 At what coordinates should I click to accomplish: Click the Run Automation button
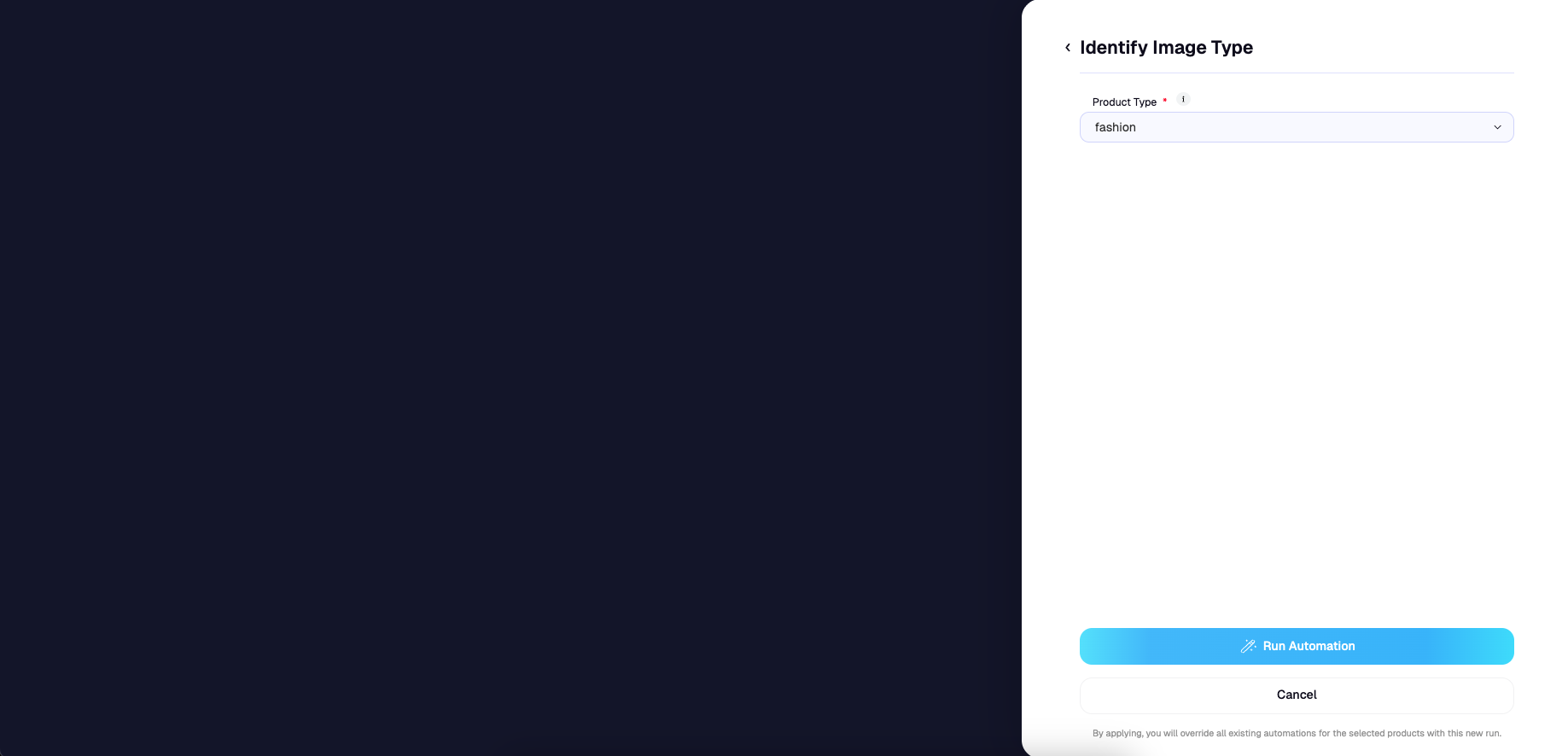[x=1297, y=646]
